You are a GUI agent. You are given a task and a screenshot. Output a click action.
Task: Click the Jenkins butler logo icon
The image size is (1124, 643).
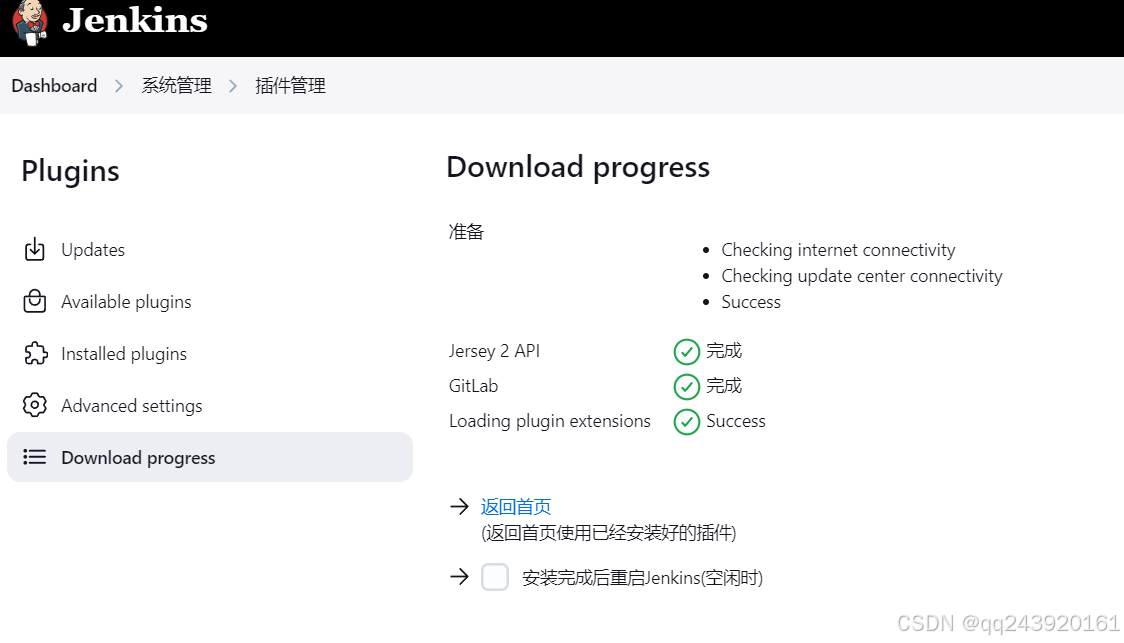tap(30, 23)
